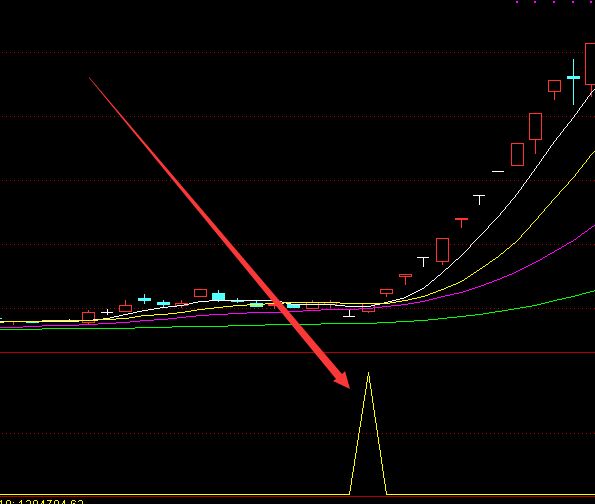Select the cyan cross candle in early consolidation
This screenshot has height=504, width=595.
coord(144,299)
